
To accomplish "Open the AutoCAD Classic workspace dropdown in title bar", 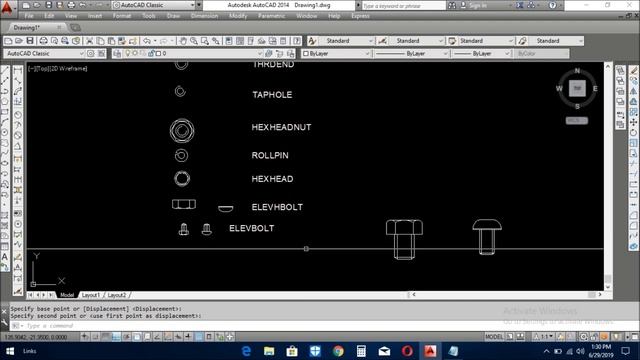I will point(154,5).
